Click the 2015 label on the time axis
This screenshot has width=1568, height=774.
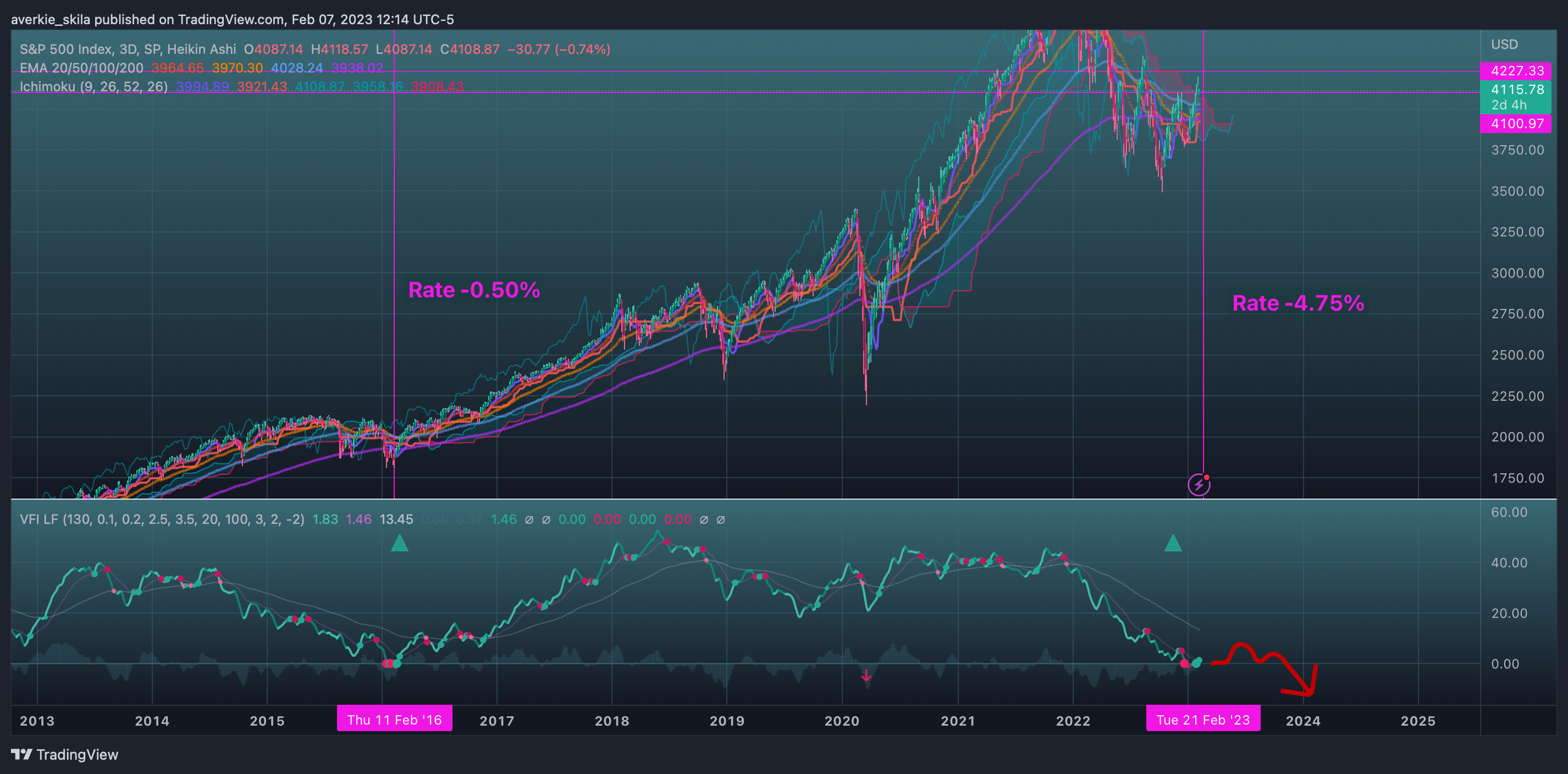(267, 721)
